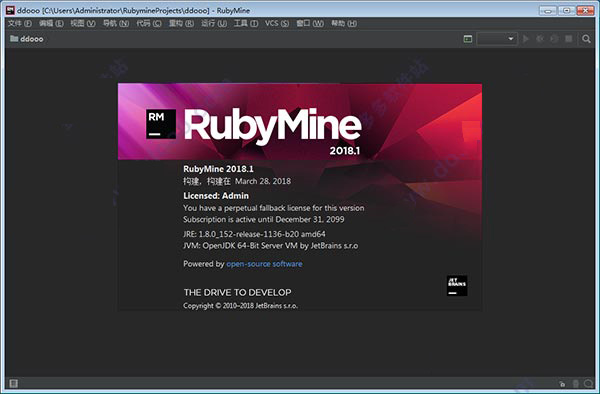Image resolution: width=600 pixels, height=394 pixels.
Task: Click the 'RubyMine 2018.1' bold heading text
Action: tap(218, 169)
